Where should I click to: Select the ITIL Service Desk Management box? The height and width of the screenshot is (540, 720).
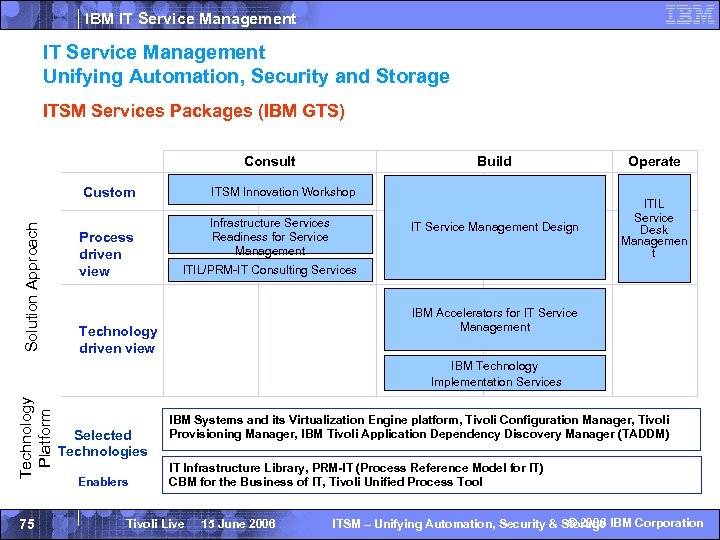[x=654, y=228]
